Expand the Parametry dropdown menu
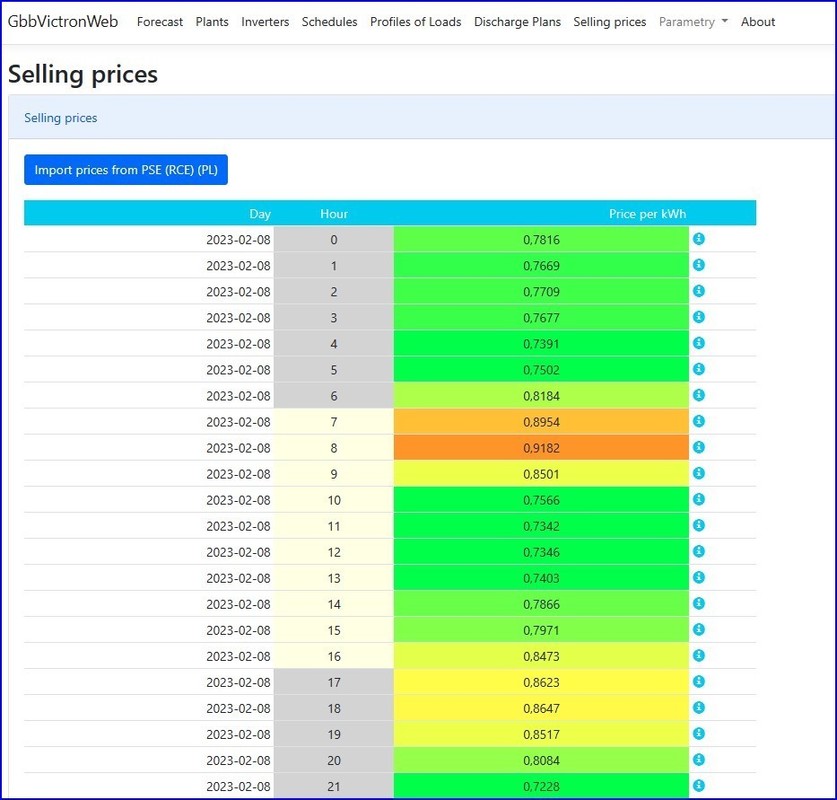 692,22
